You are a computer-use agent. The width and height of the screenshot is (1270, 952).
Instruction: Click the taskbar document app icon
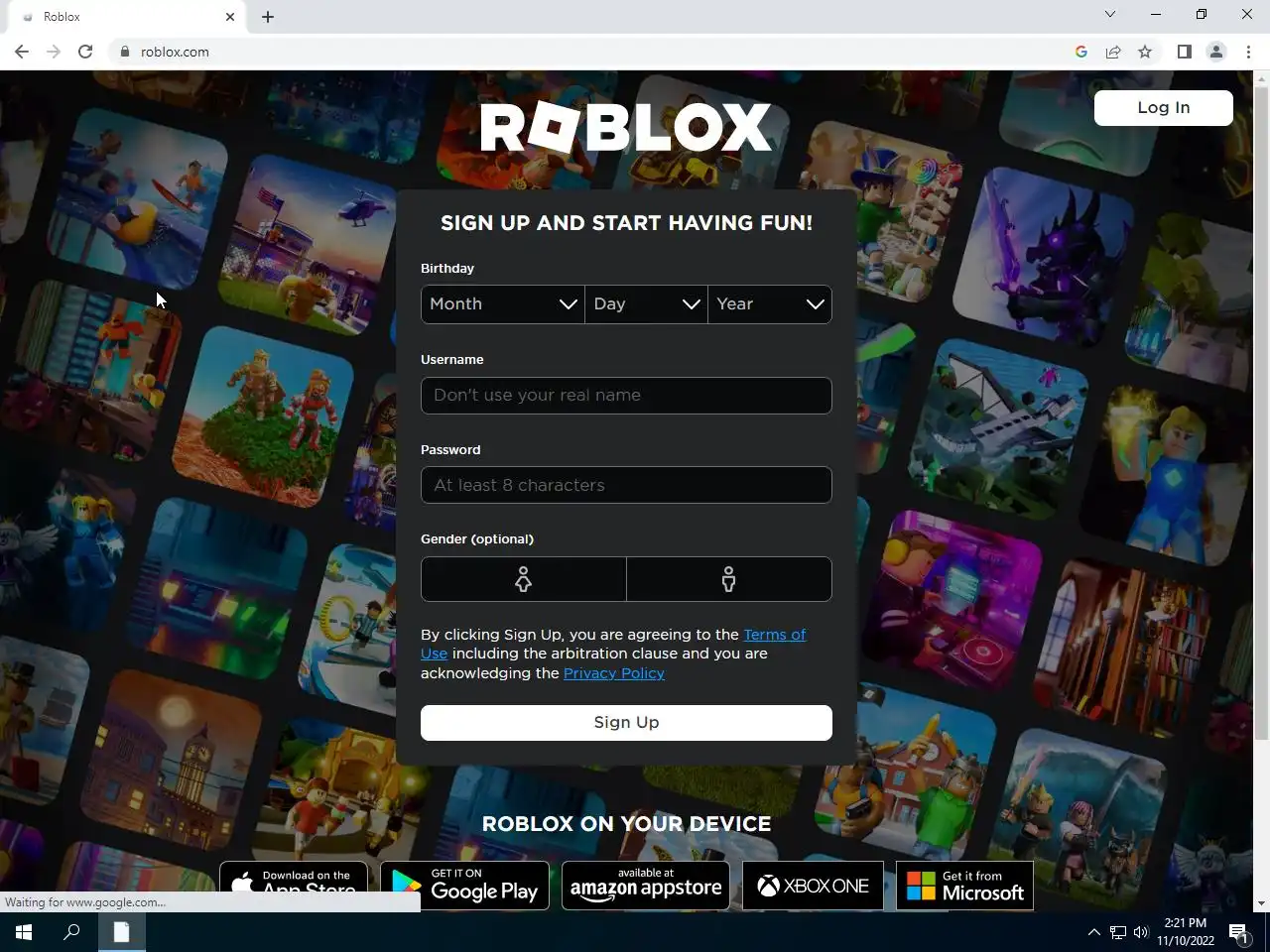[x=121, y=932]
